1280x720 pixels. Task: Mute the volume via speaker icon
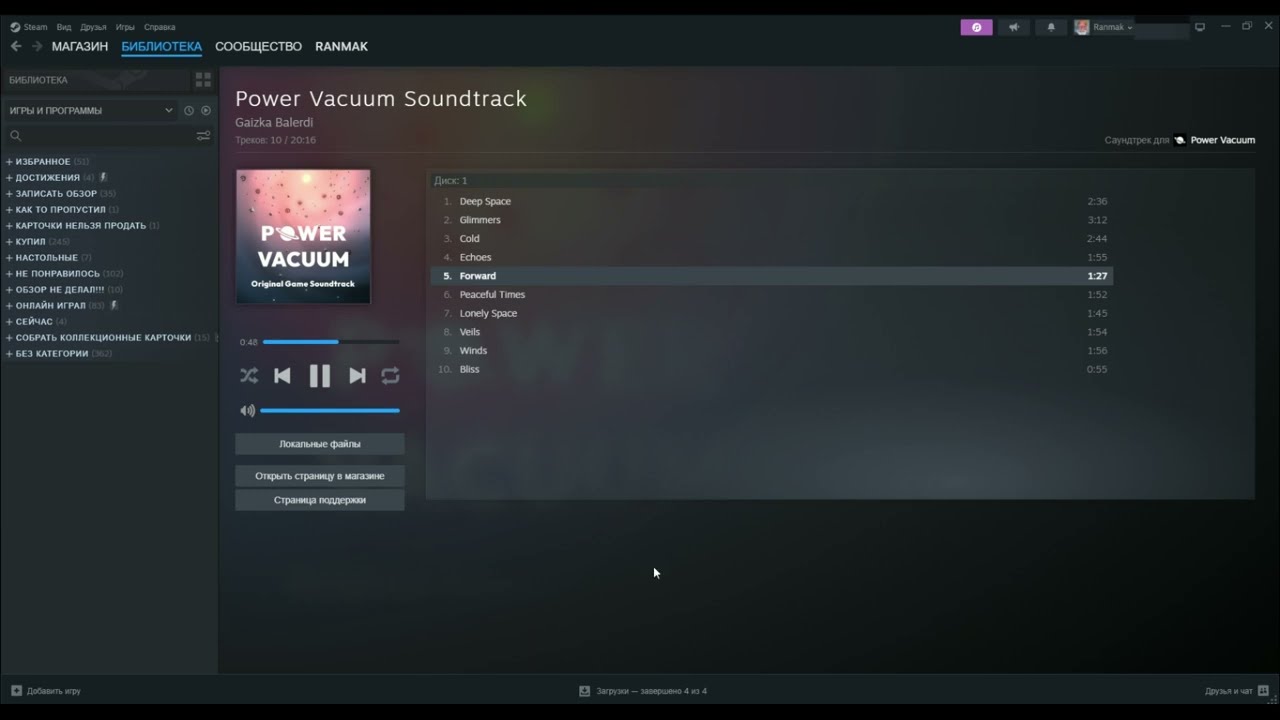(x=247, y=410)
